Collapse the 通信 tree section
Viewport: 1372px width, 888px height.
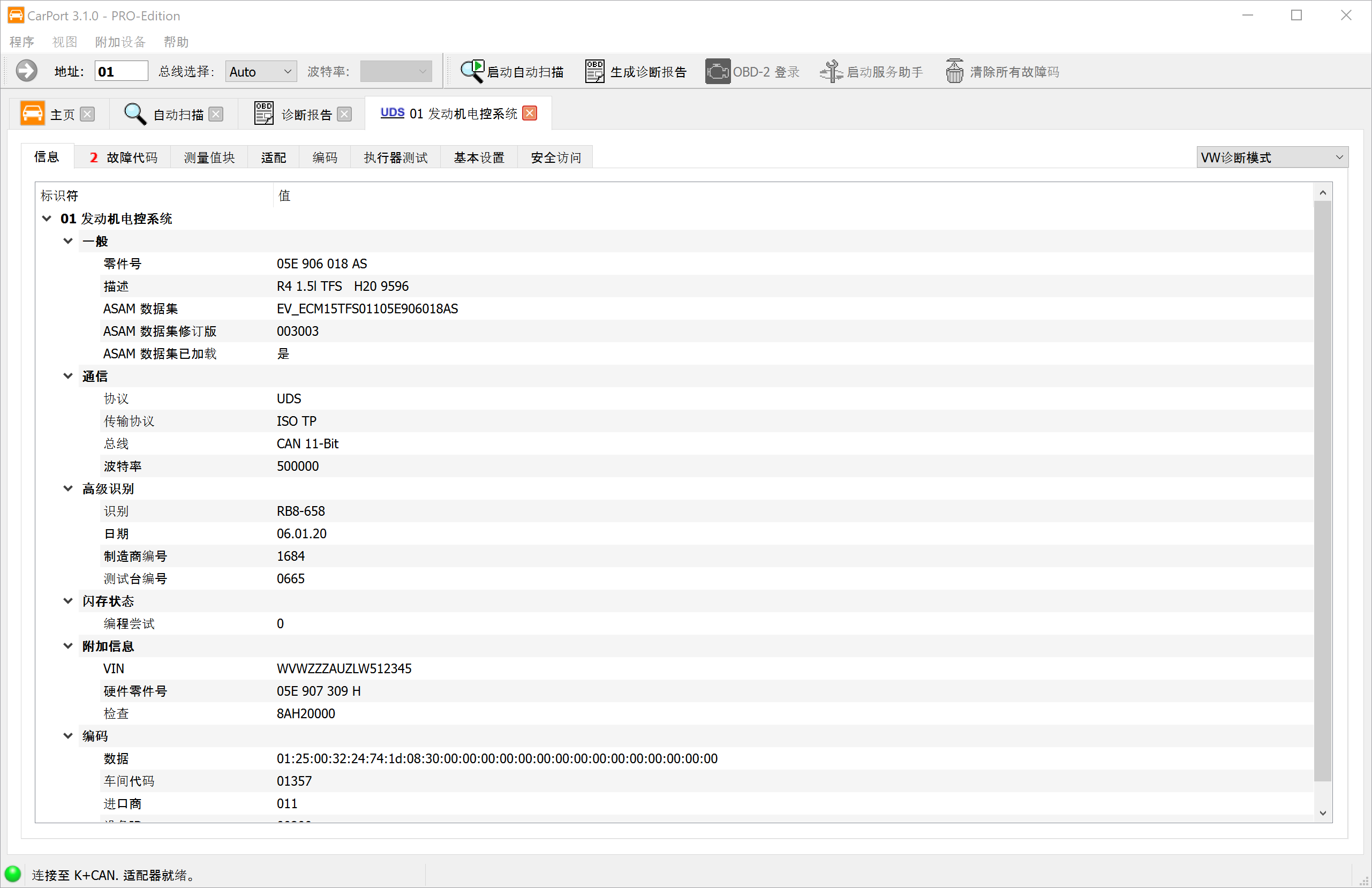(68, 376)
